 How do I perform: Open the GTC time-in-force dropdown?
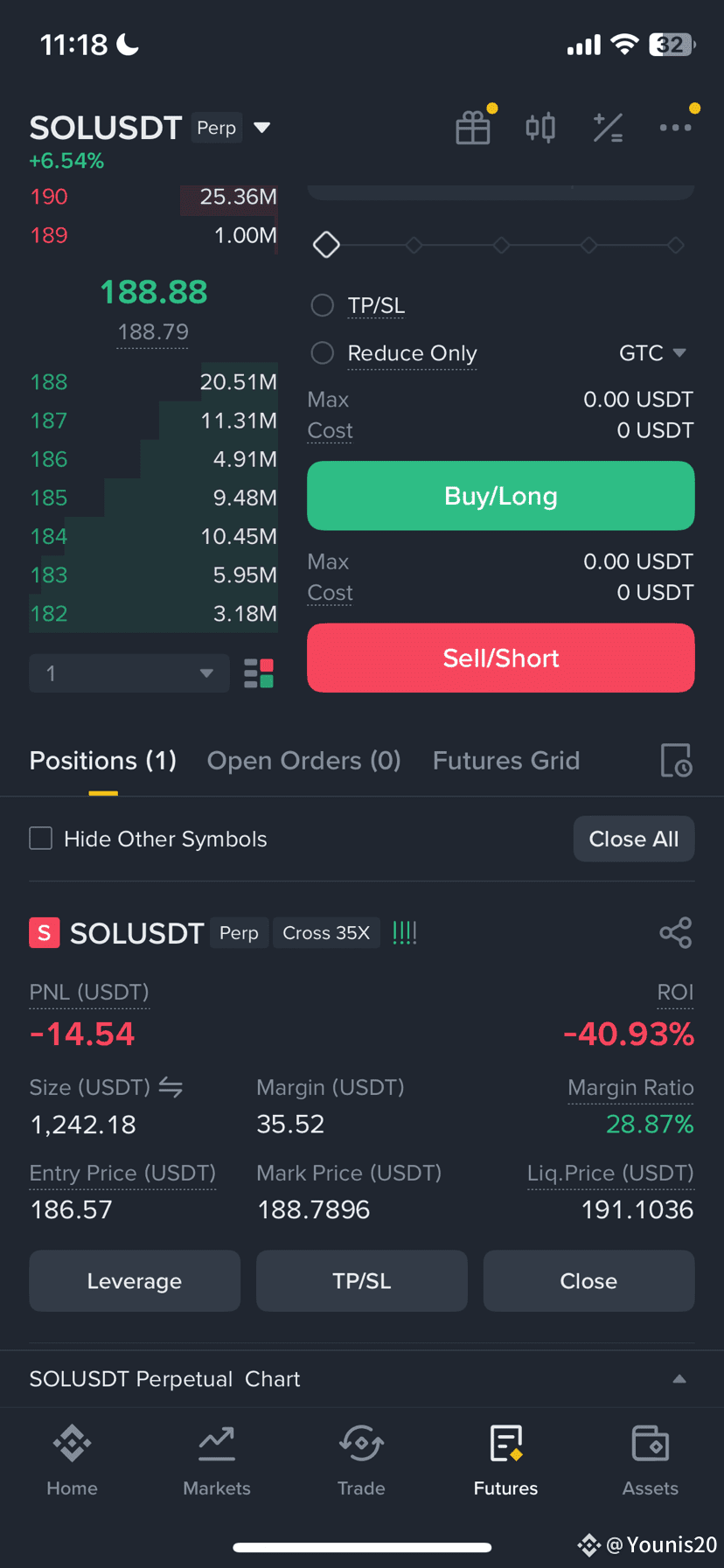click(x=653, y=353)
